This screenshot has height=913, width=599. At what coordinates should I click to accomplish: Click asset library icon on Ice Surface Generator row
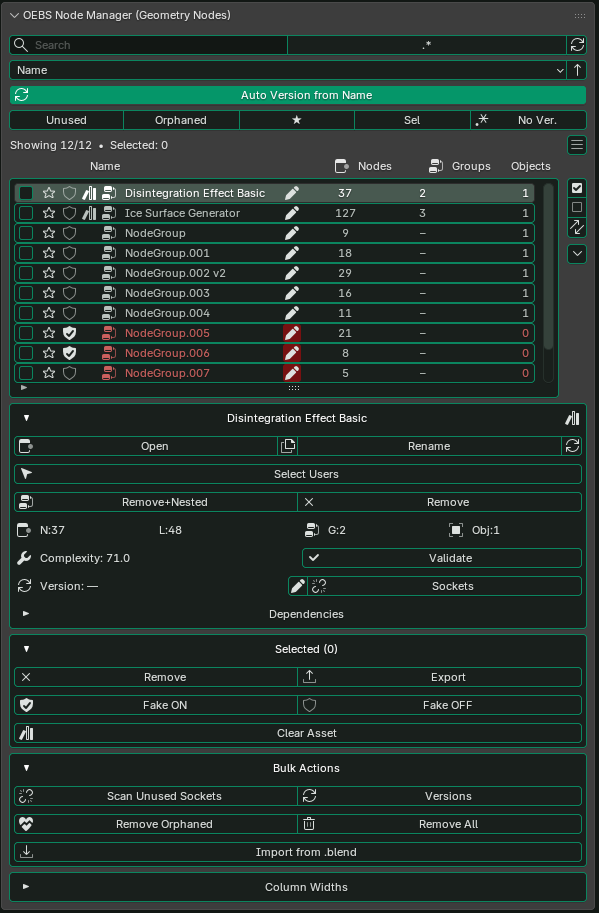pos(89,213)
